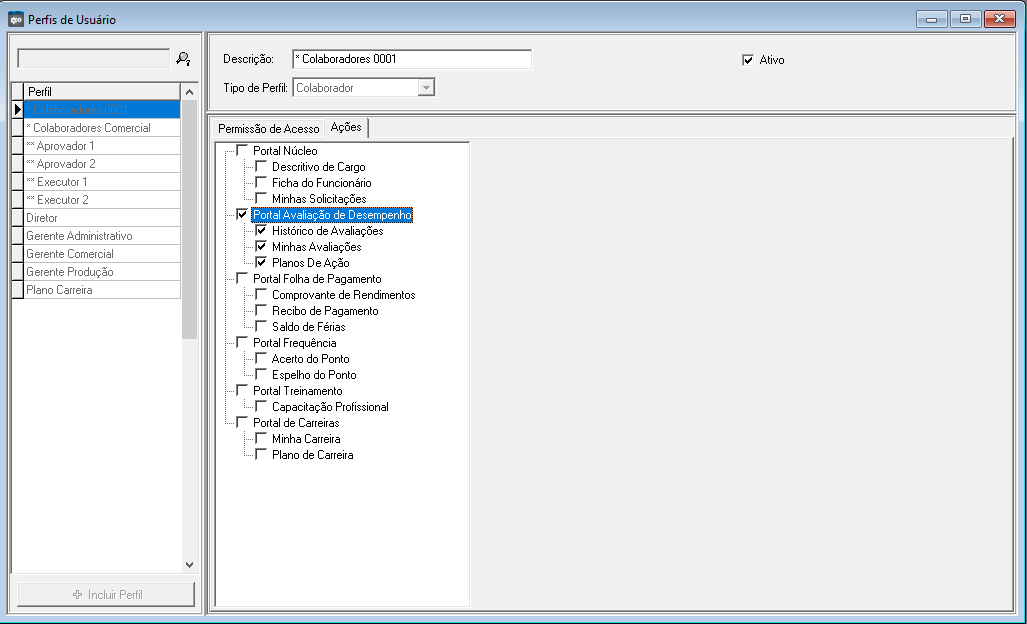The image size is (1027, 624).
Task: Click the profile list scroll-up arrow
Action: click(190, 92)
